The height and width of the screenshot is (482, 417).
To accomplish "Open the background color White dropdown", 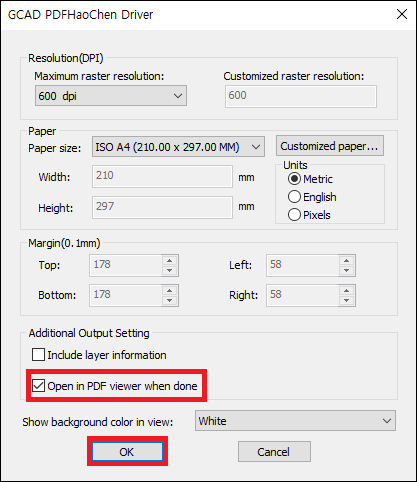I will [295, 421].
